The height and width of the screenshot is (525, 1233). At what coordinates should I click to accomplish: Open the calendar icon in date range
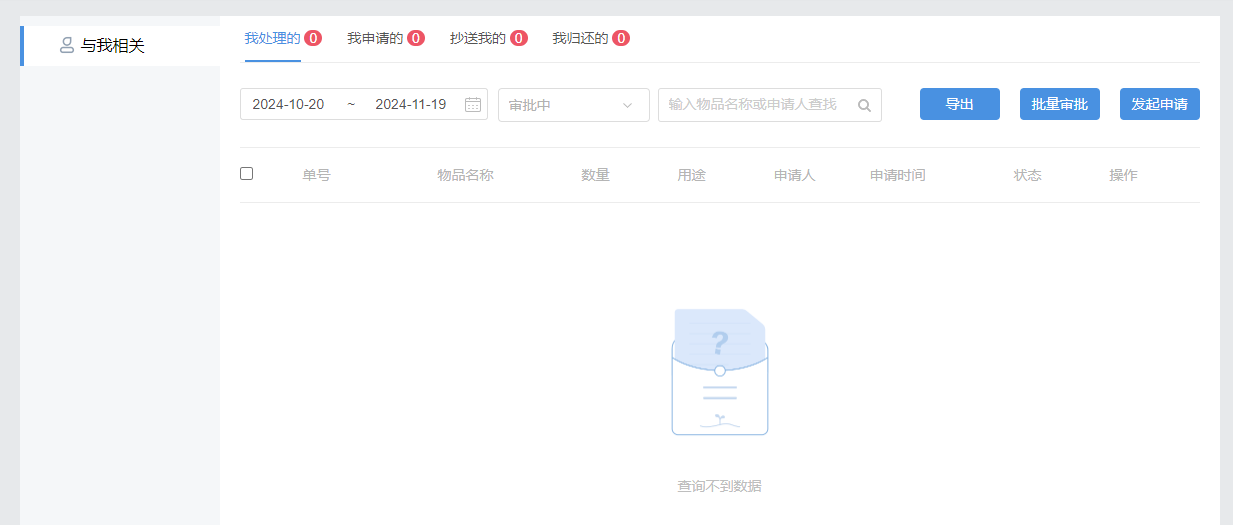pos(473,105)
